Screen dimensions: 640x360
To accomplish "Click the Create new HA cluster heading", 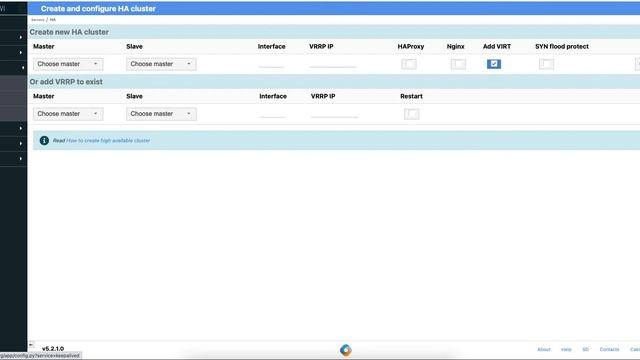I will pyautogui.click(x=69, y=32).
